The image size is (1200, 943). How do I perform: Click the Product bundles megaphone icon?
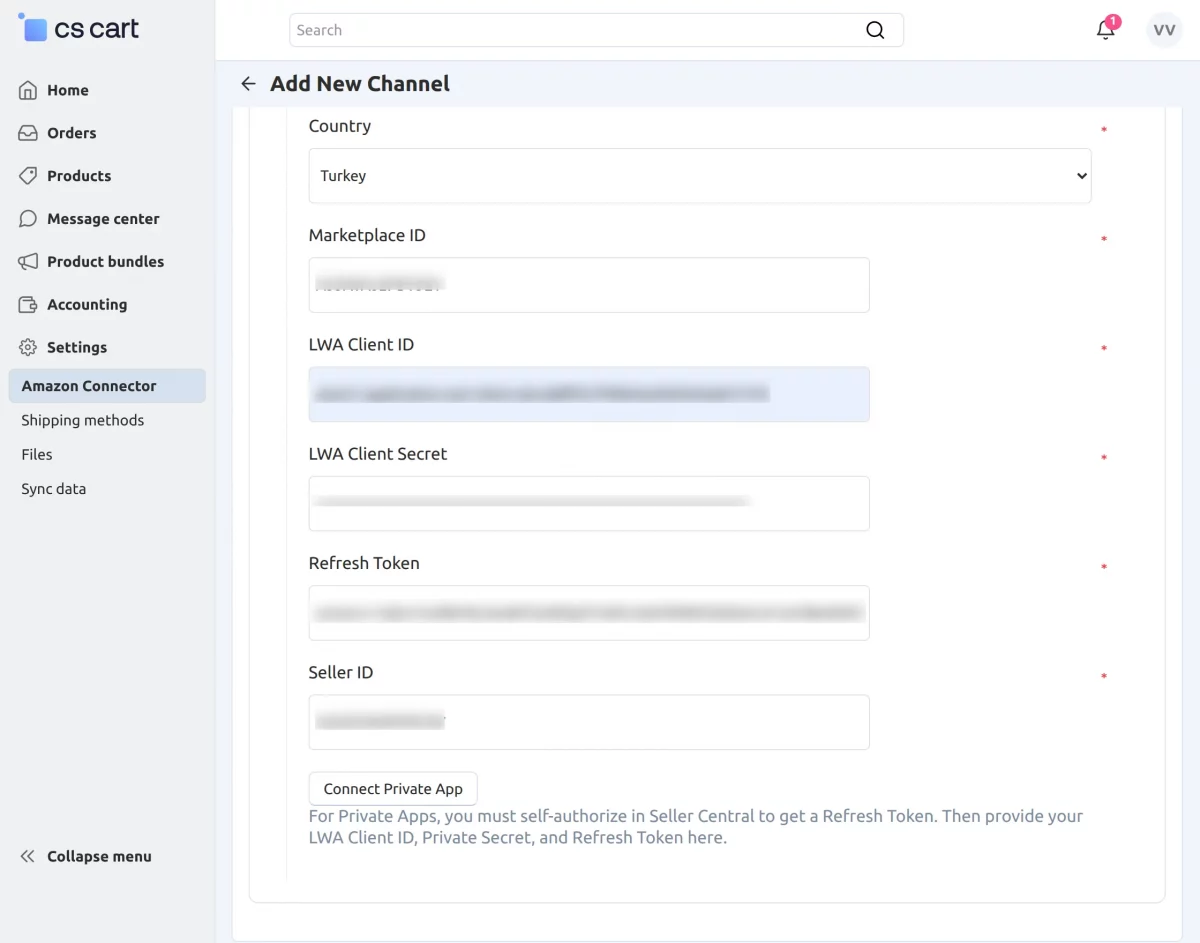tap(28, 262)
